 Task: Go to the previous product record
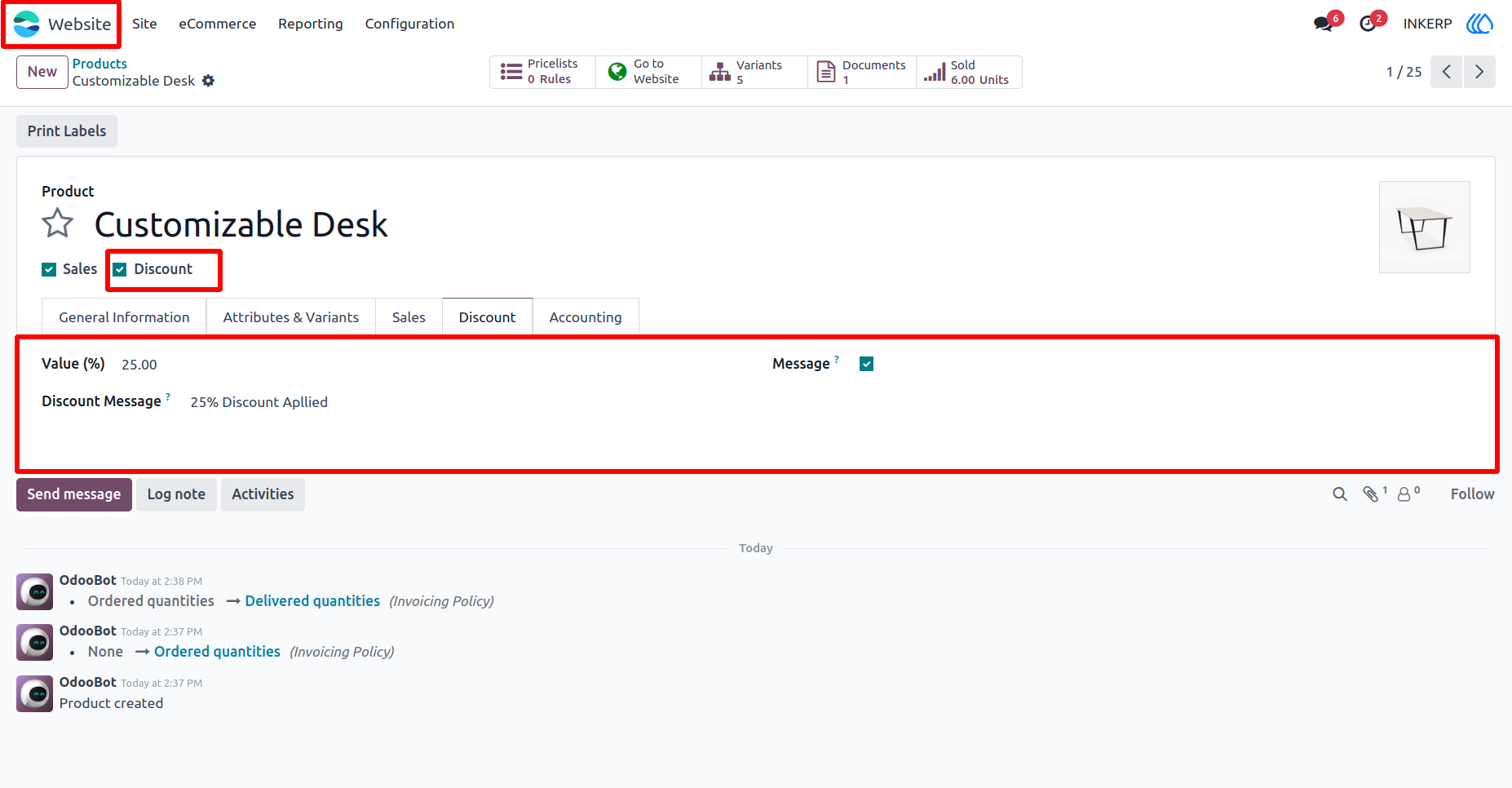point(1446,72)
